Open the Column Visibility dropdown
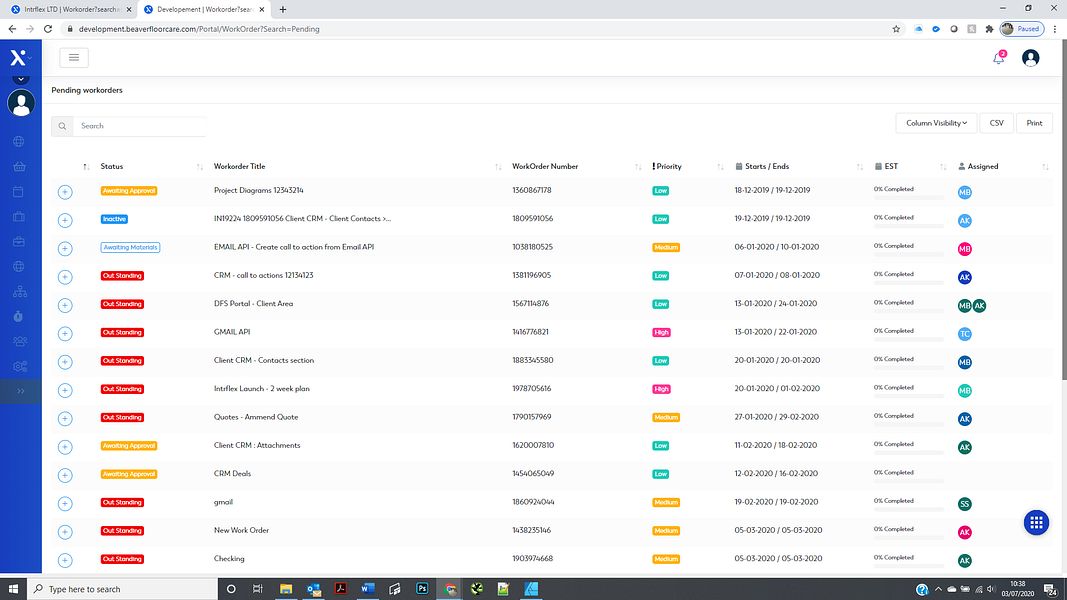Viewport: 1067px width, 600px height. click(x=936, y=123)
